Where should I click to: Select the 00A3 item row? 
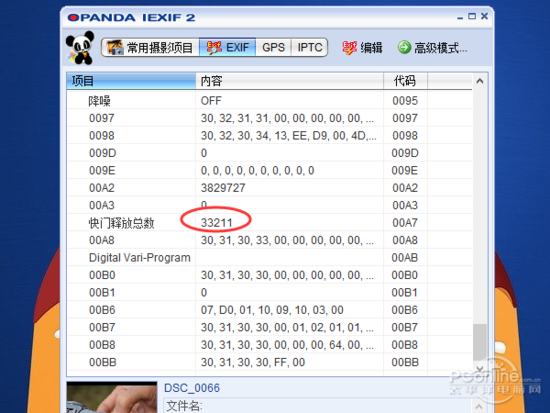(x=269, y=205)
